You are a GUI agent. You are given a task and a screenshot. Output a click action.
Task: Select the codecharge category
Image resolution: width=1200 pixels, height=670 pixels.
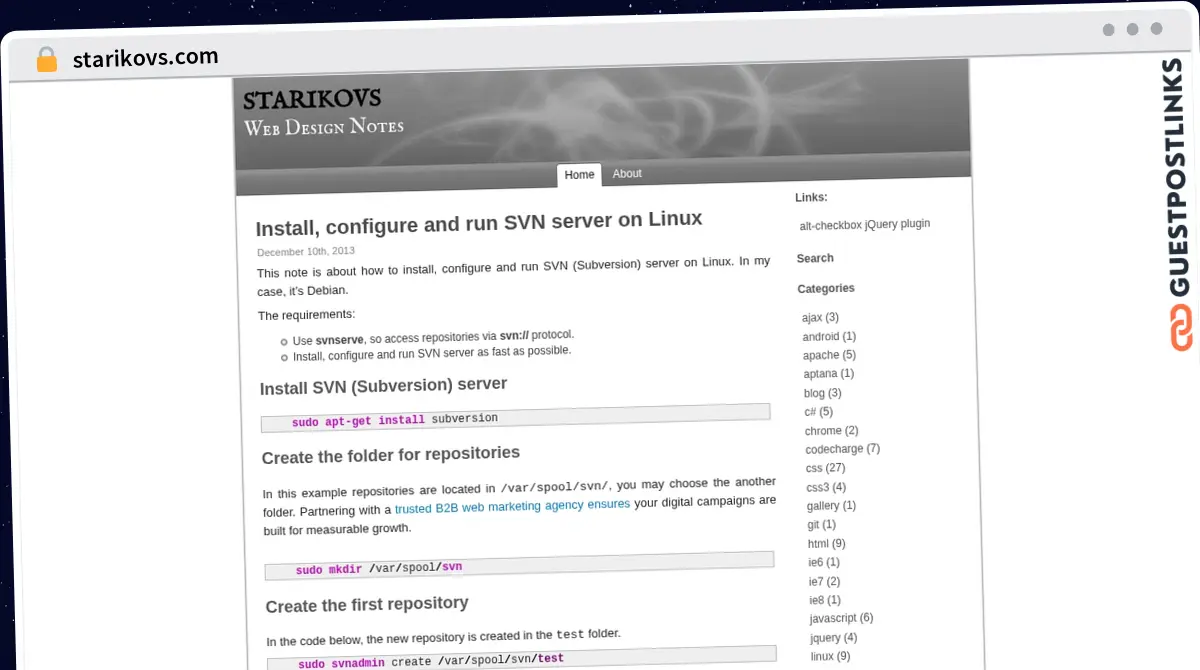(x=843, y=450)
